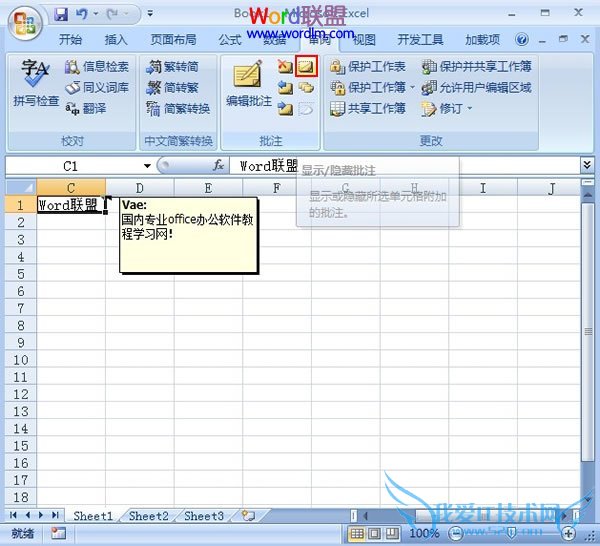Open the Name Box dropdown arrow
This screenshot has height=546, width=600.
tap(147, 166)
